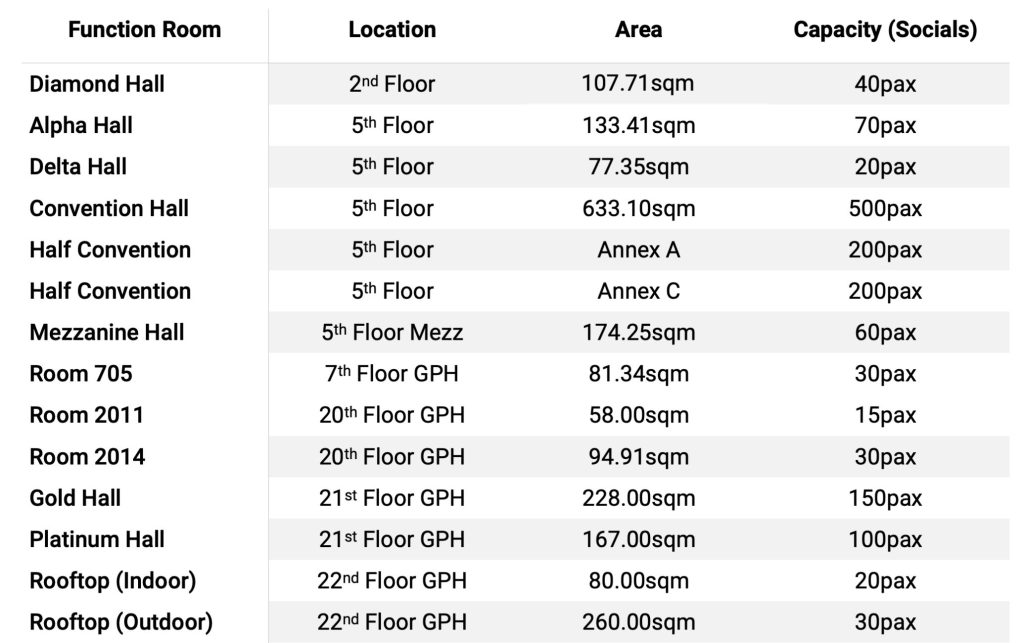Click the Room 705 cell

click(x=81, y=374)
